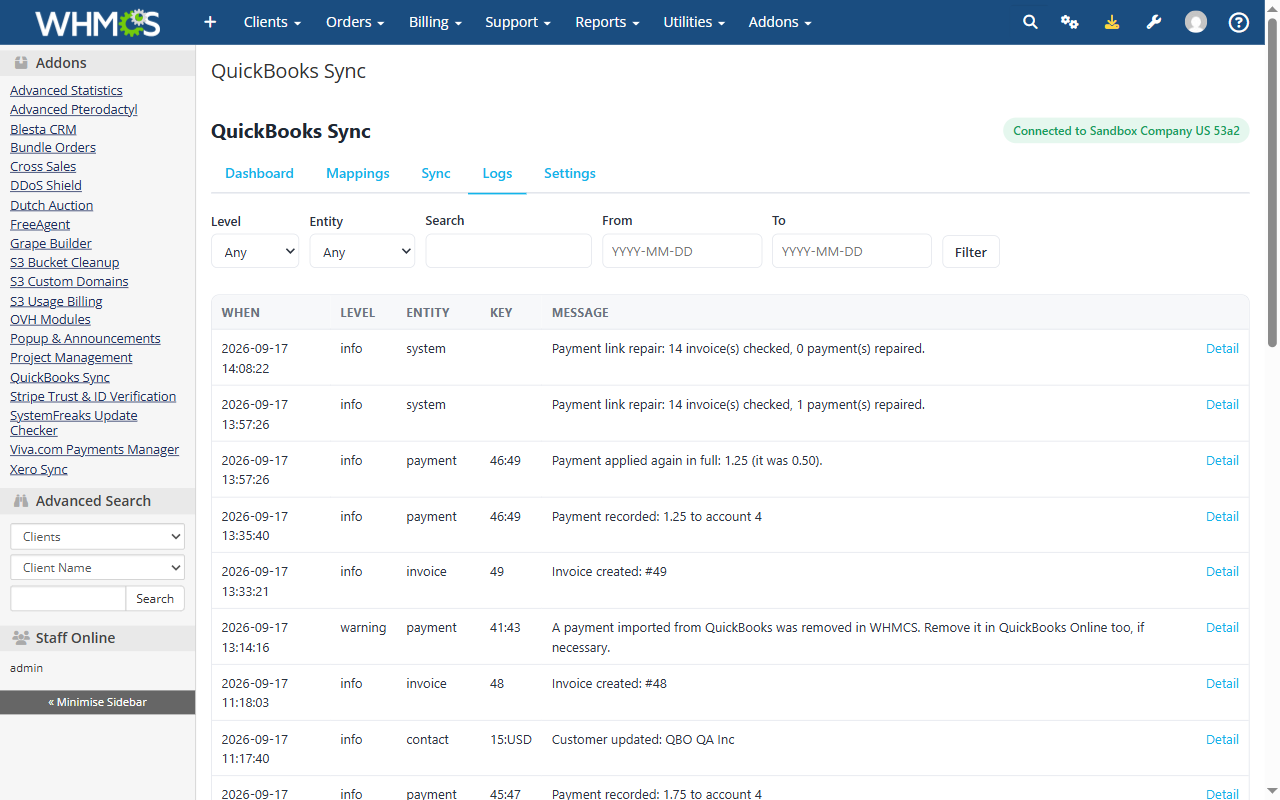The image size is (1280, 800).
Task: Open the help question mark icon
Action: coord(1239,22)
